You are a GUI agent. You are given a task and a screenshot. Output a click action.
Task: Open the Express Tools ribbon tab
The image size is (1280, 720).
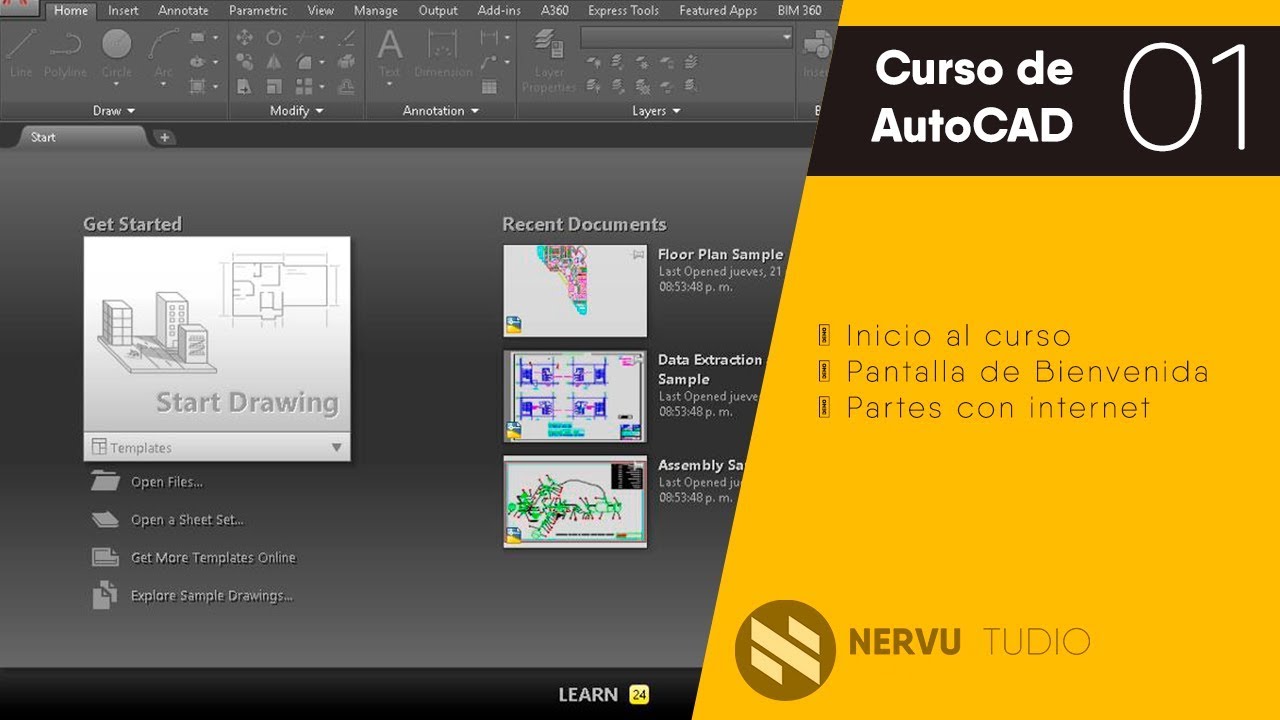pos(623,11)
